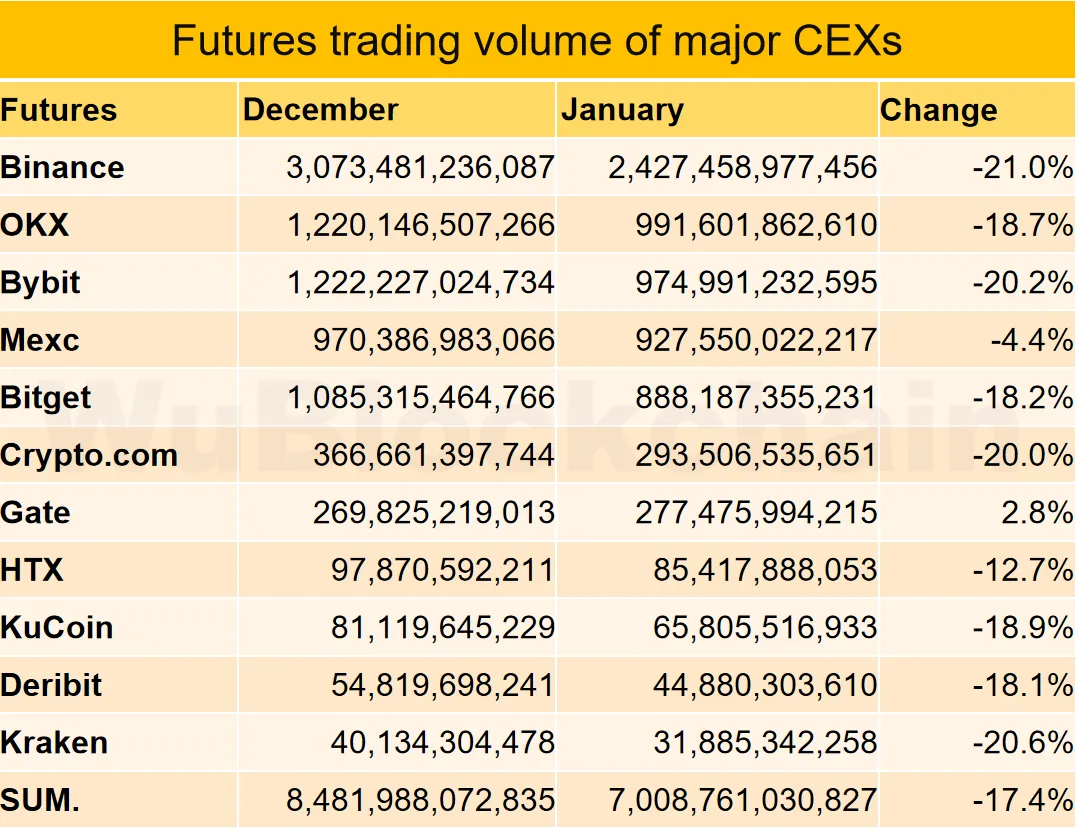1078x829 pixels.
Task: Click the Mexc change percentage
Action: click(1031, 340)
